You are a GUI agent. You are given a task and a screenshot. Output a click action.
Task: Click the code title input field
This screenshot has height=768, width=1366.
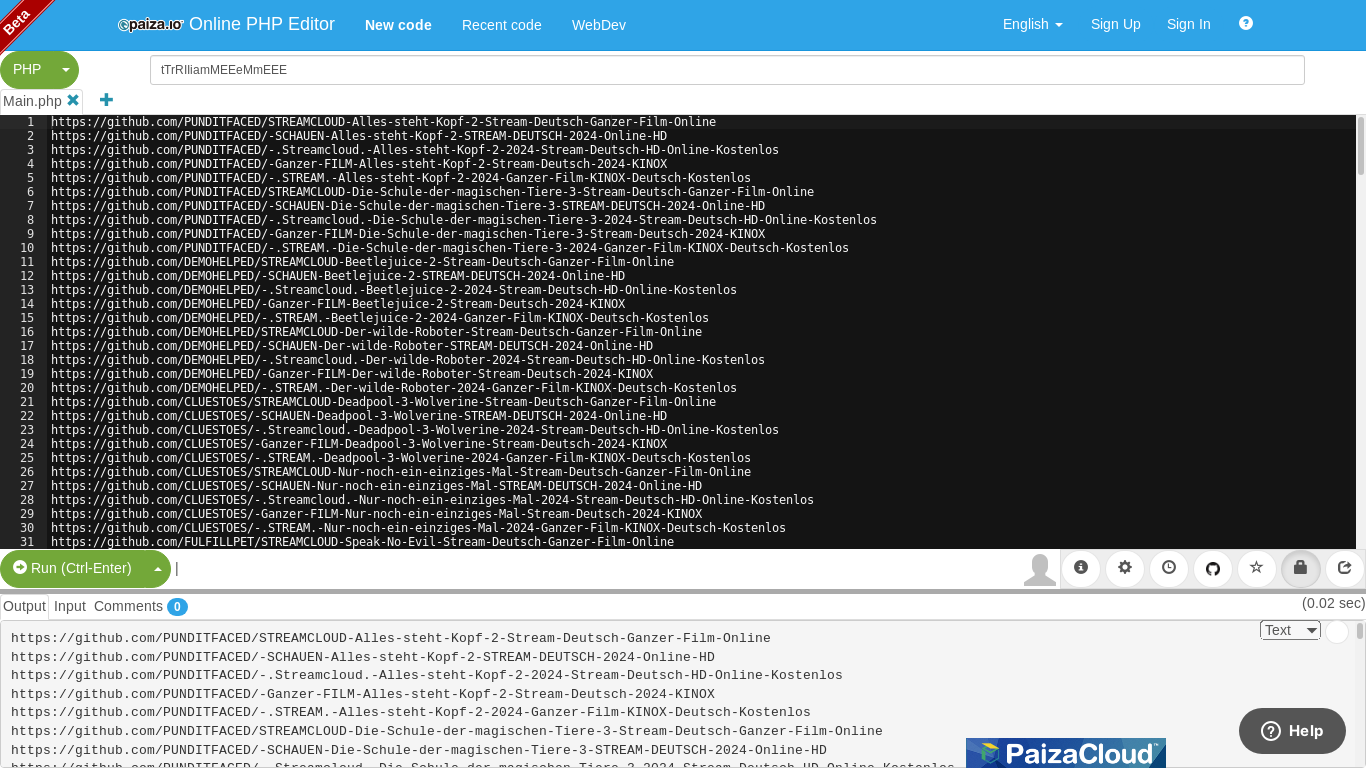pos(727,70)
